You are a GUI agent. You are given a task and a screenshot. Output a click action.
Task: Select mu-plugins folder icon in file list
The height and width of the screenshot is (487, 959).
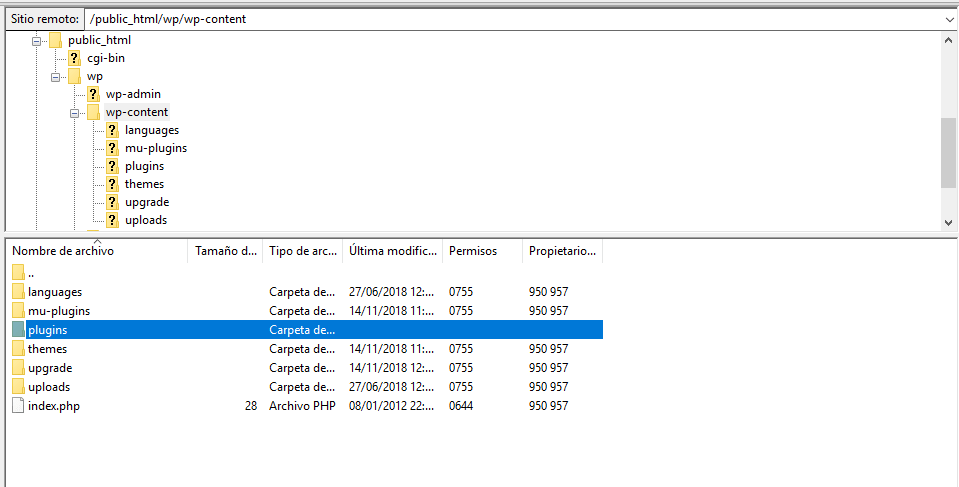coord(18,310)
